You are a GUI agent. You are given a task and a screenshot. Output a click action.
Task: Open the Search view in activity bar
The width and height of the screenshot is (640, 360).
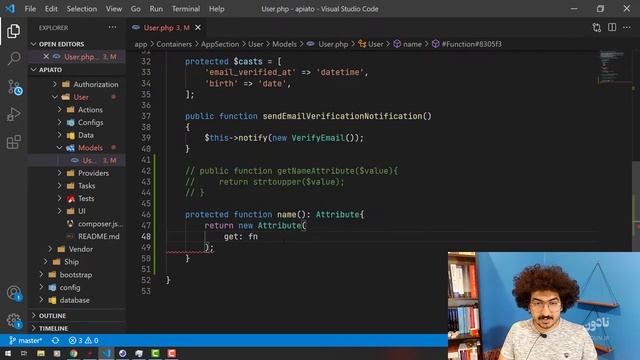14,58
